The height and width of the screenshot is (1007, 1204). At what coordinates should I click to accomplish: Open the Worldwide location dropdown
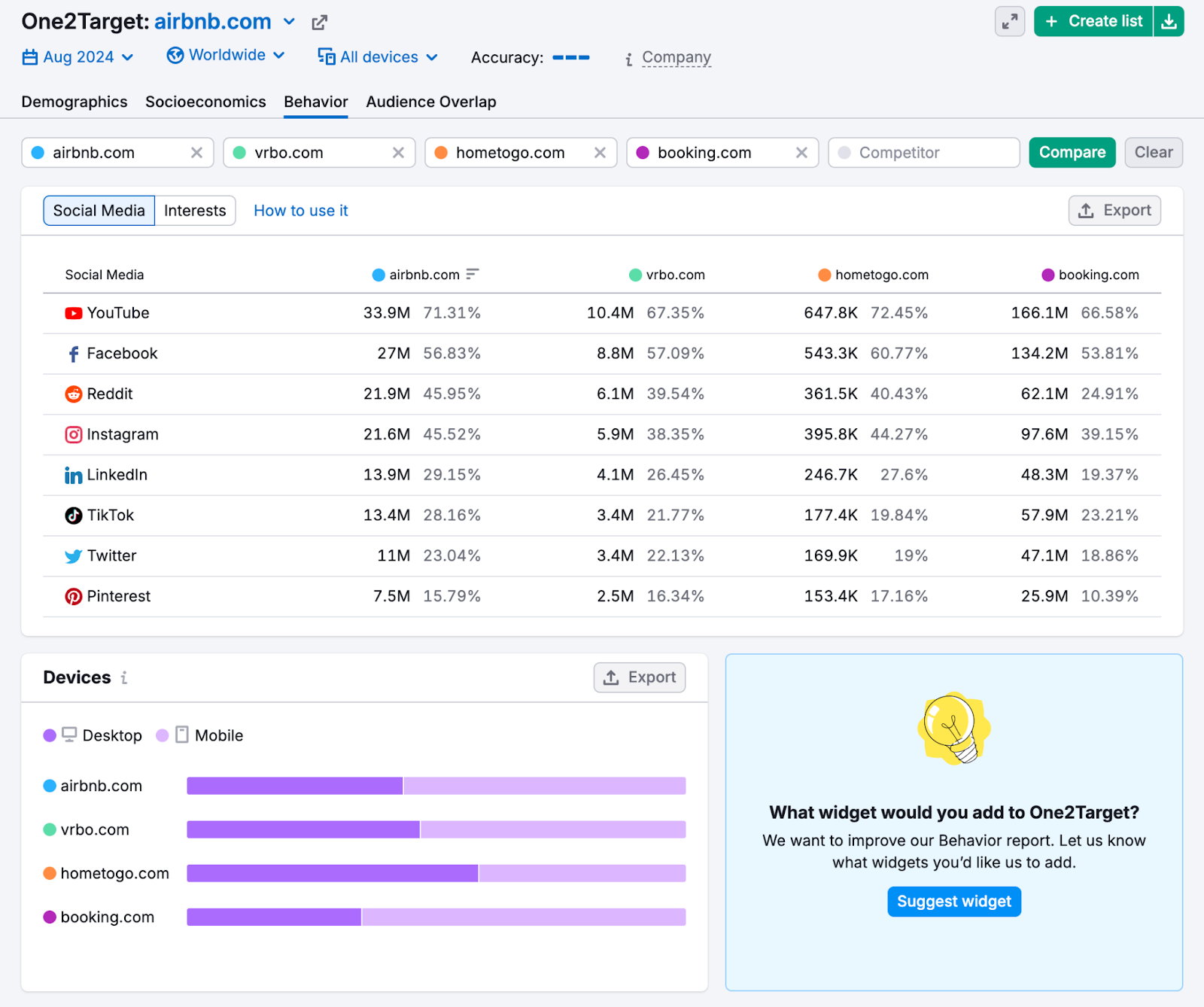click(x=226, y=55)
